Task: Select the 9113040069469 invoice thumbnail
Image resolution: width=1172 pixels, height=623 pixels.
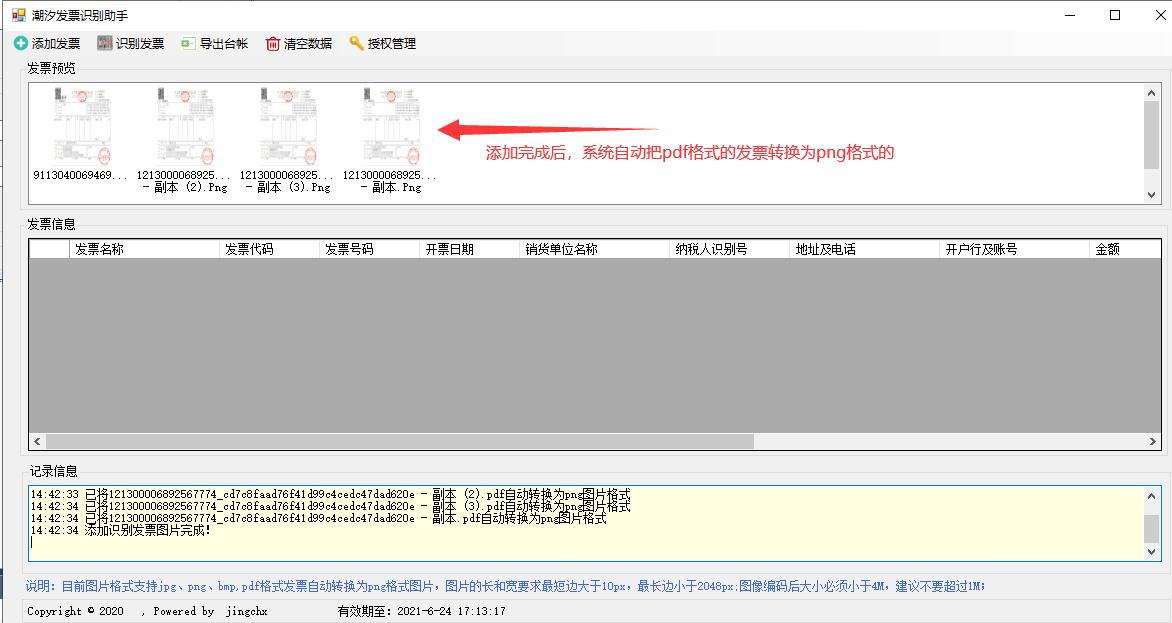Action: pos(82,126)
